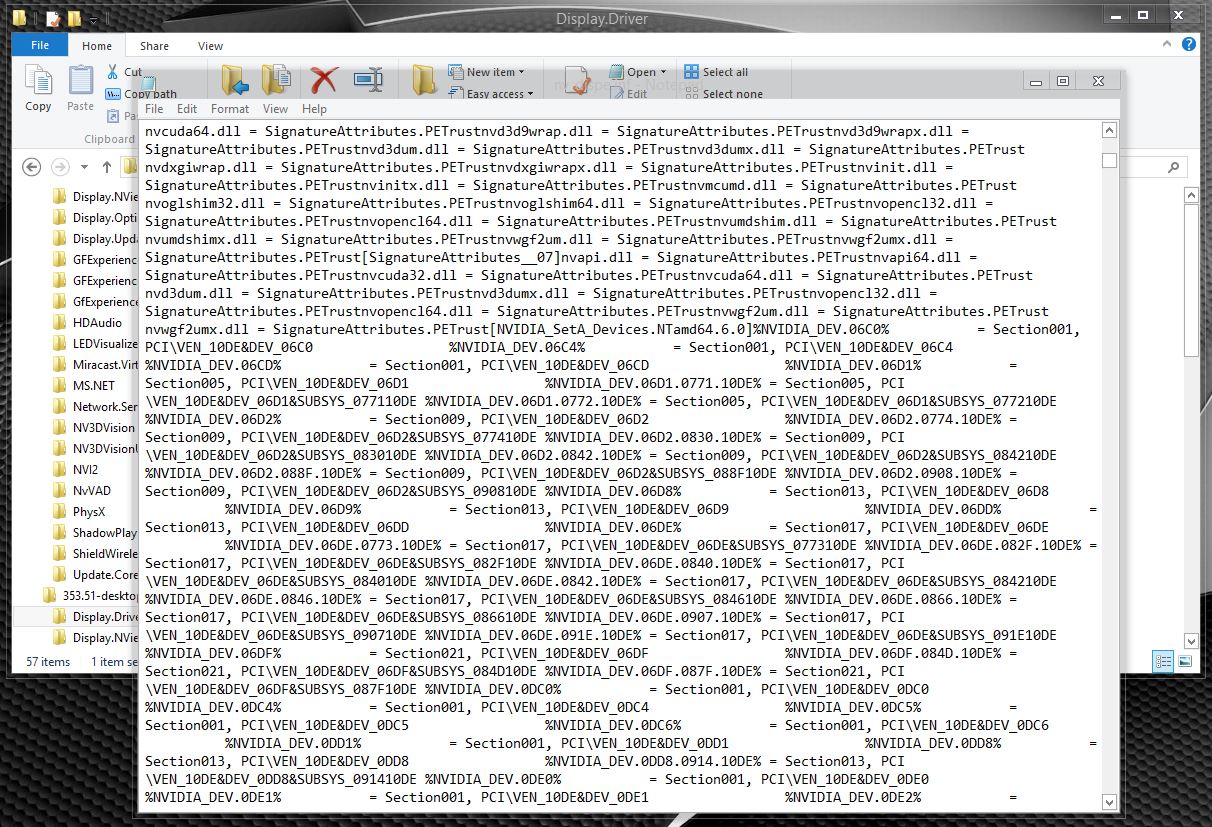Click the Copy icon in Explorer ribbon
This screenshot has width=1212, height=827.
[38, 82]
